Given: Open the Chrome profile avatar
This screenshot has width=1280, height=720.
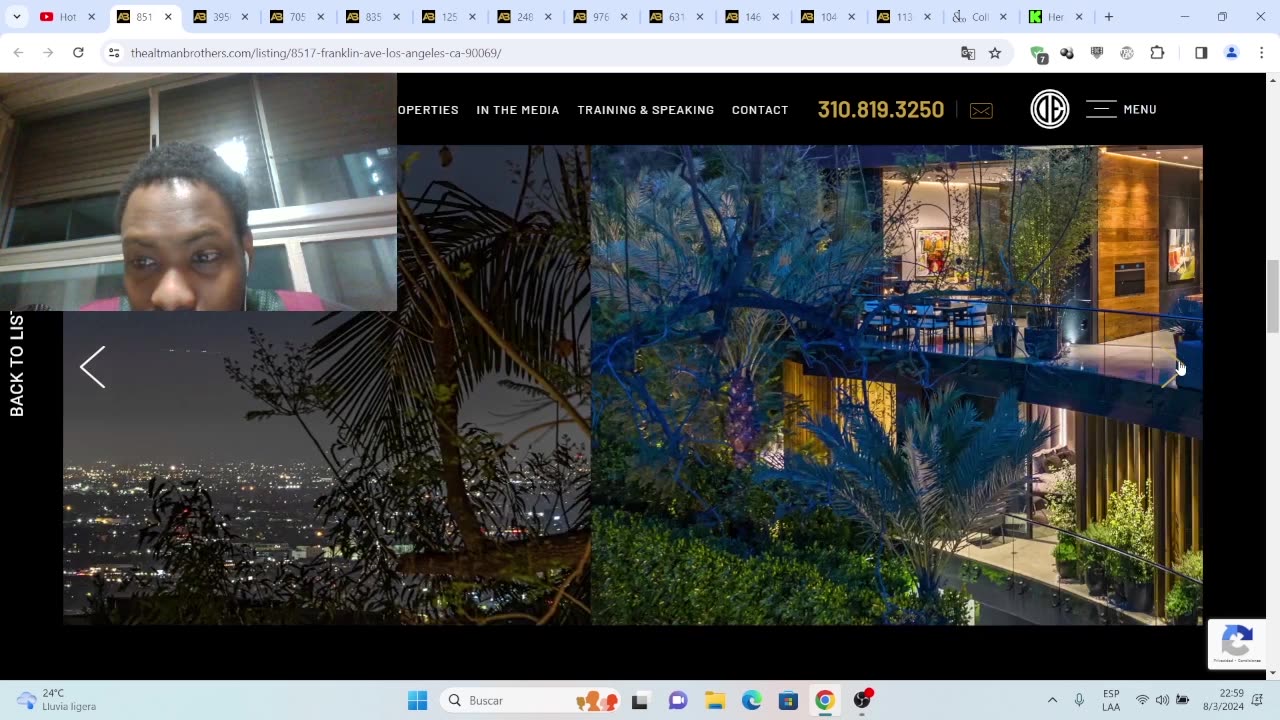Looking at the screenshot, I should (x=1231, y=53).
